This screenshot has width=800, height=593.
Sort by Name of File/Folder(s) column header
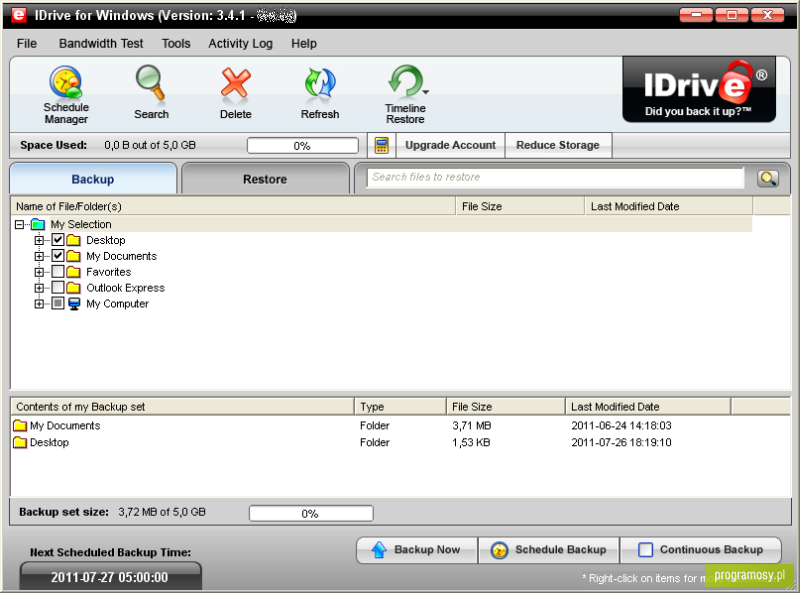tap(233, 206)
